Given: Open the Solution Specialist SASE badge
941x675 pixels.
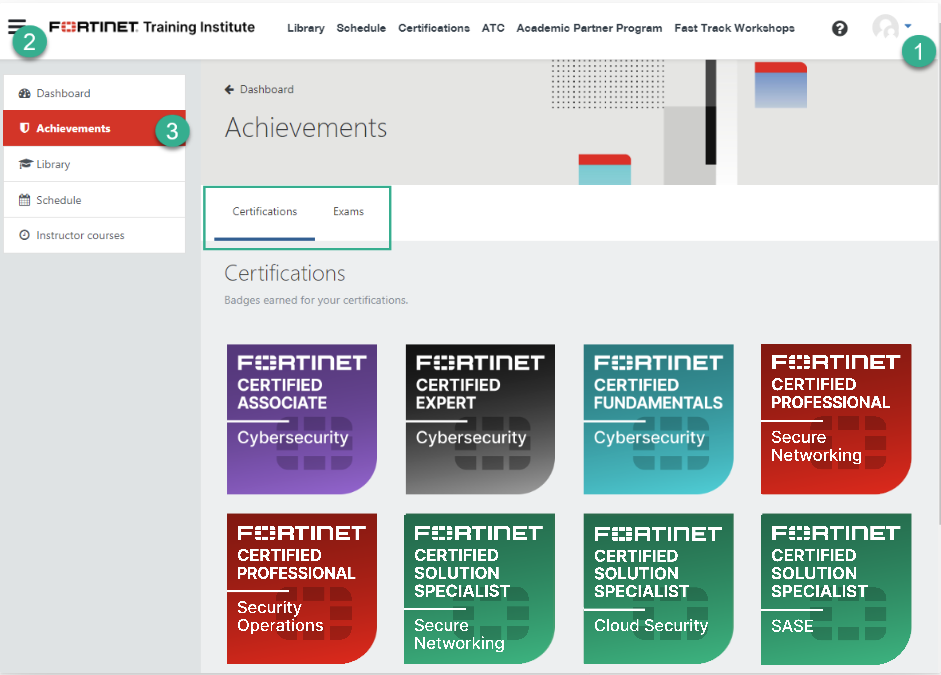Looking at the screenshot, I should (x=836, y=589).
